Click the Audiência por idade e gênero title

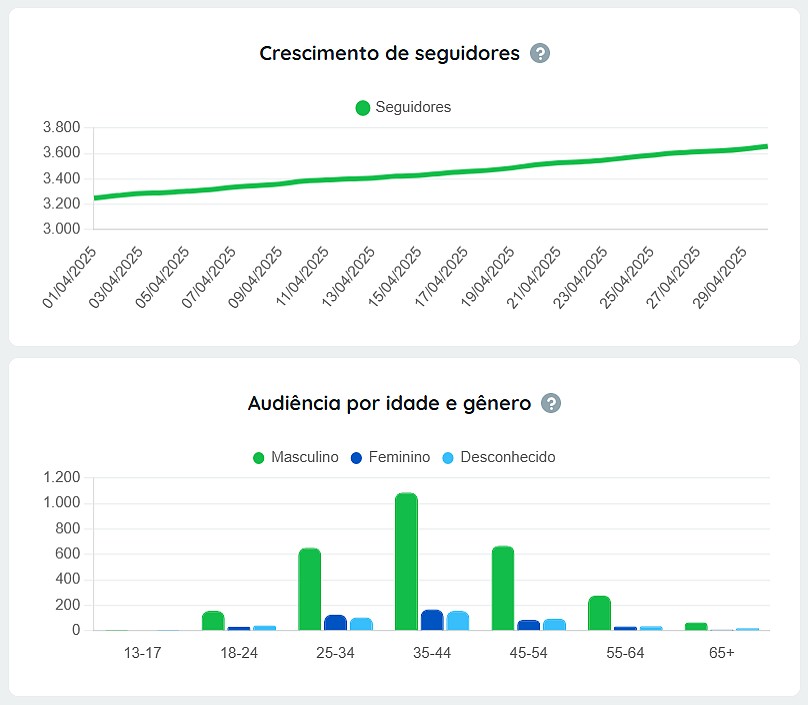pyautogui.click(x=390, y=404)
